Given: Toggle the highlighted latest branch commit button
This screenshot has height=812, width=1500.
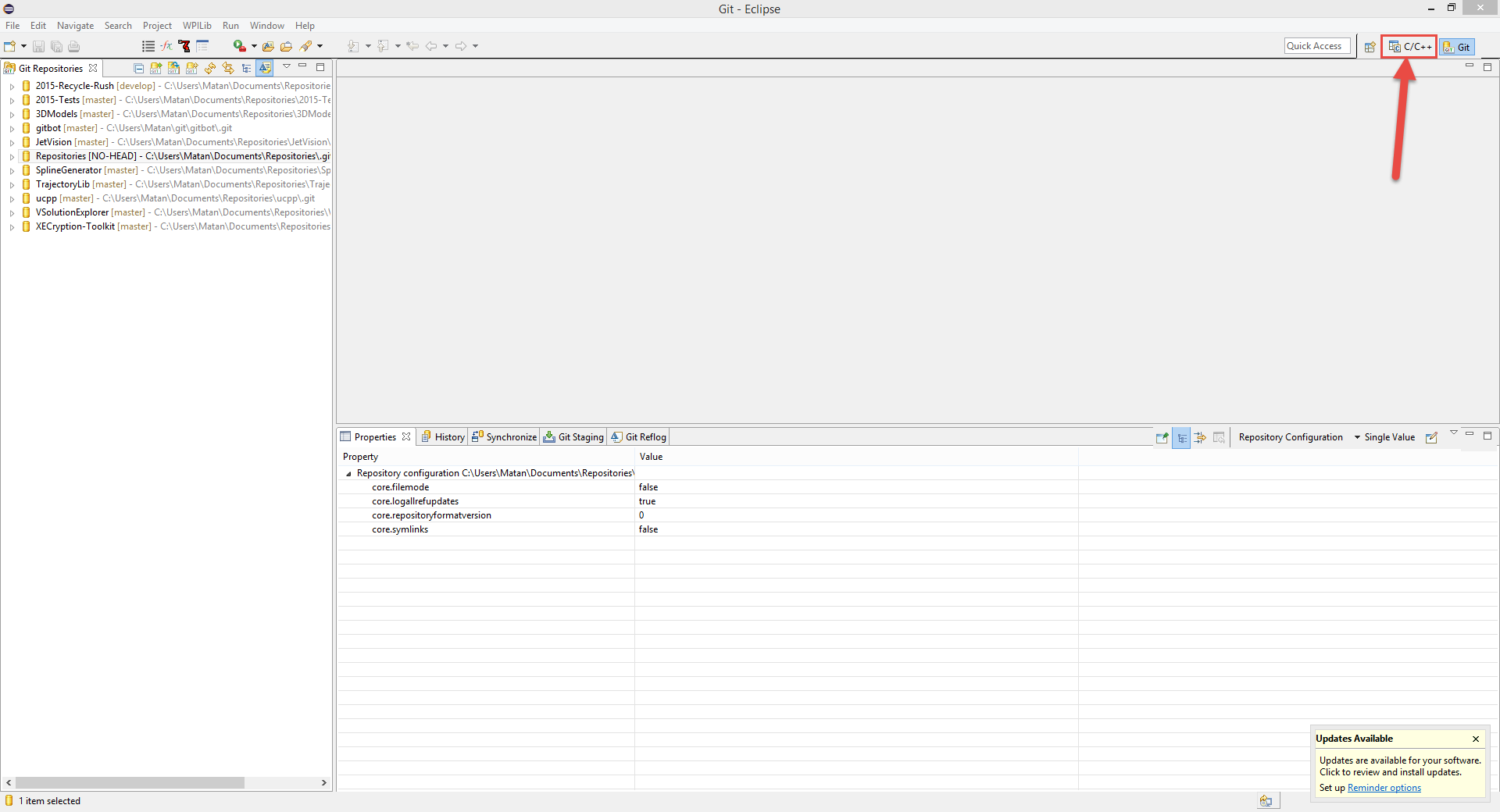Looking at the screenshot, I should coord(265,68).
